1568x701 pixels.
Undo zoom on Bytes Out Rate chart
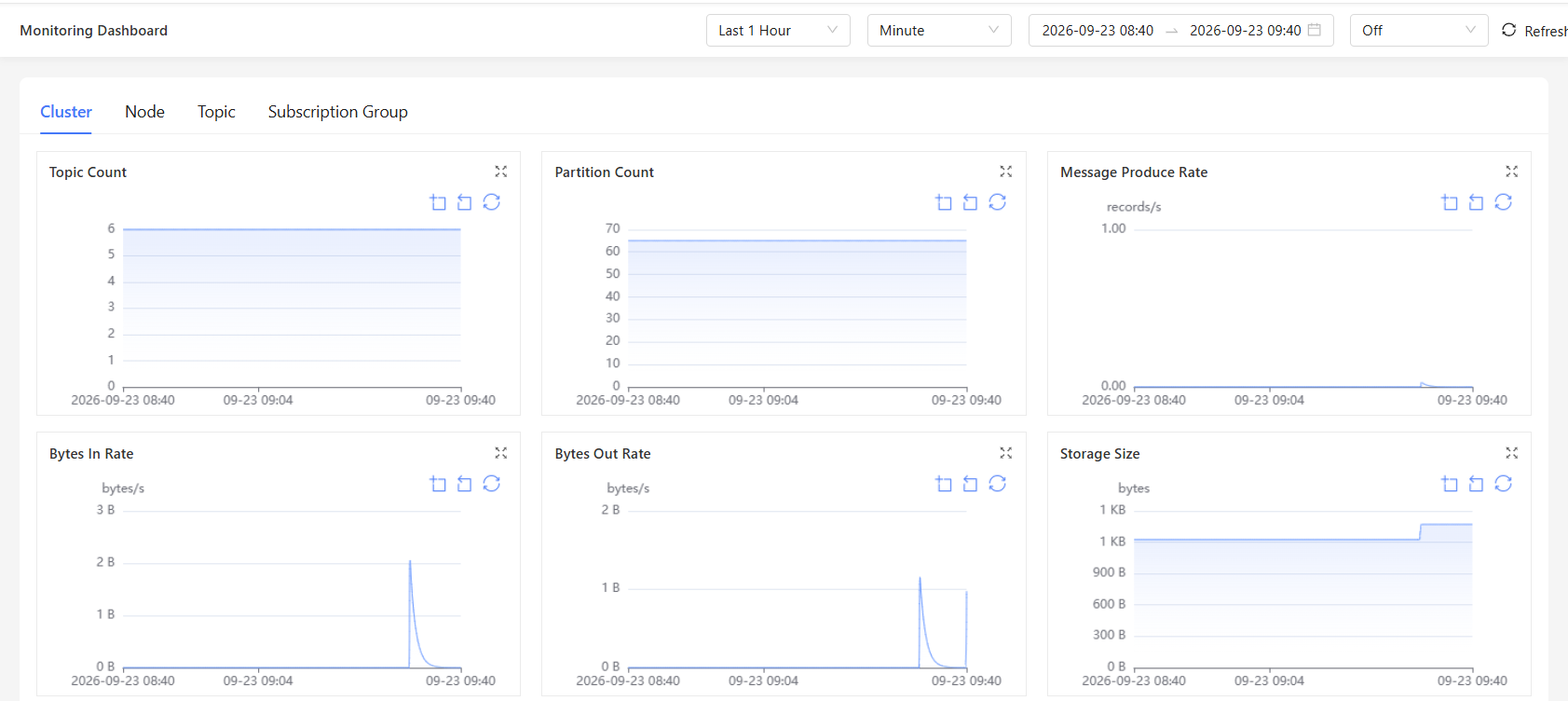pos(971,484)
